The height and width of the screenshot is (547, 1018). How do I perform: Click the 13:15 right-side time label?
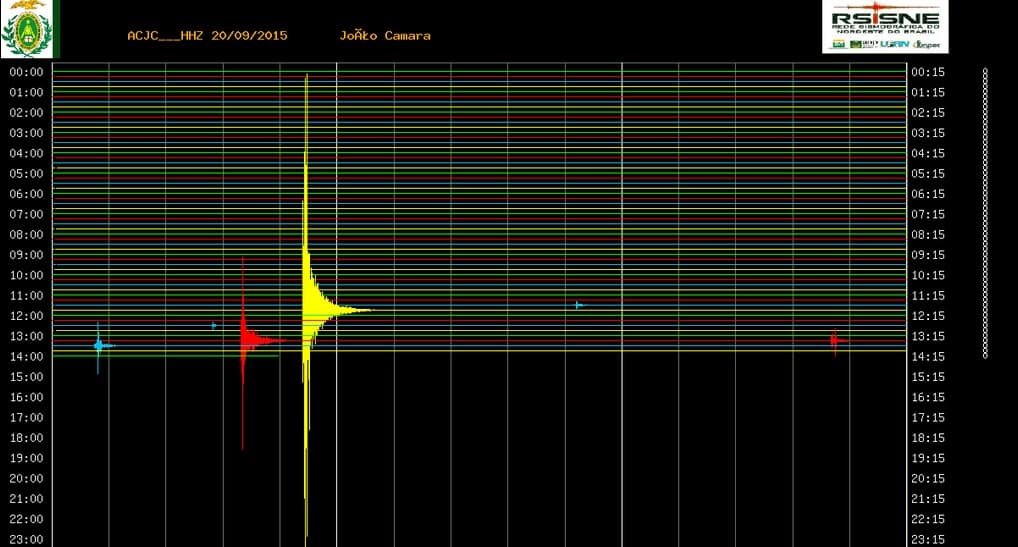(x=928, y=336)
